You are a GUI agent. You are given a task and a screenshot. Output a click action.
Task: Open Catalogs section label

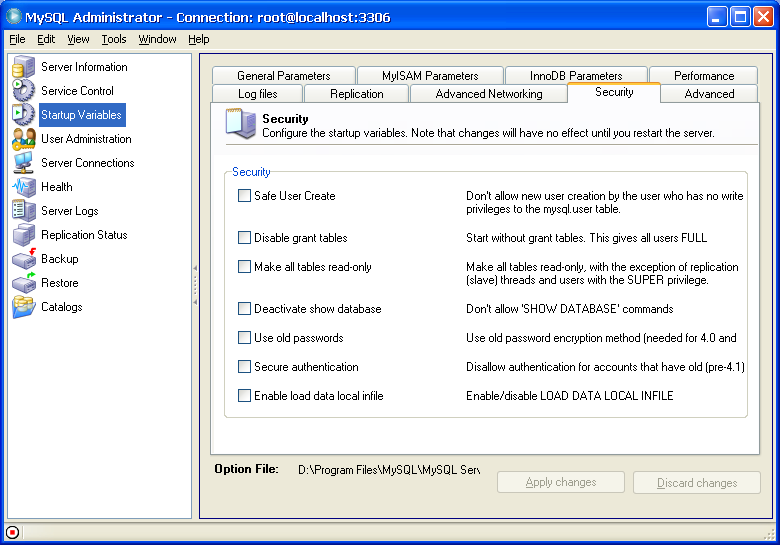click(62, 307)
